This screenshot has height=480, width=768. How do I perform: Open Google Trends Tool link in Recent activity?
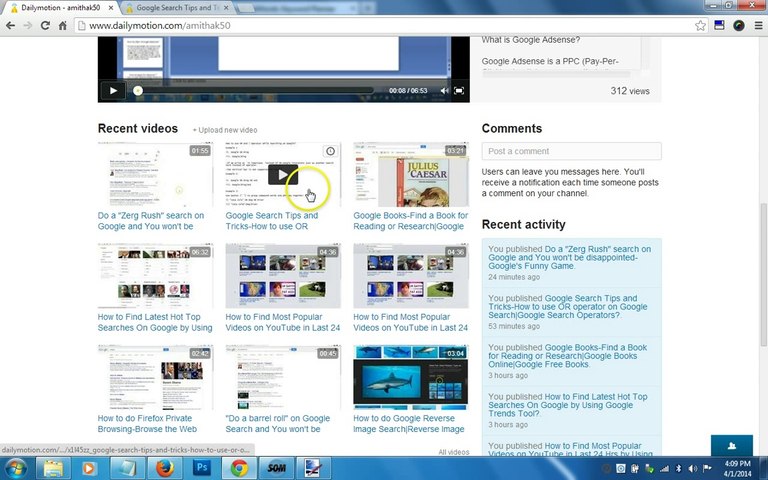click(x=568, y=405)
